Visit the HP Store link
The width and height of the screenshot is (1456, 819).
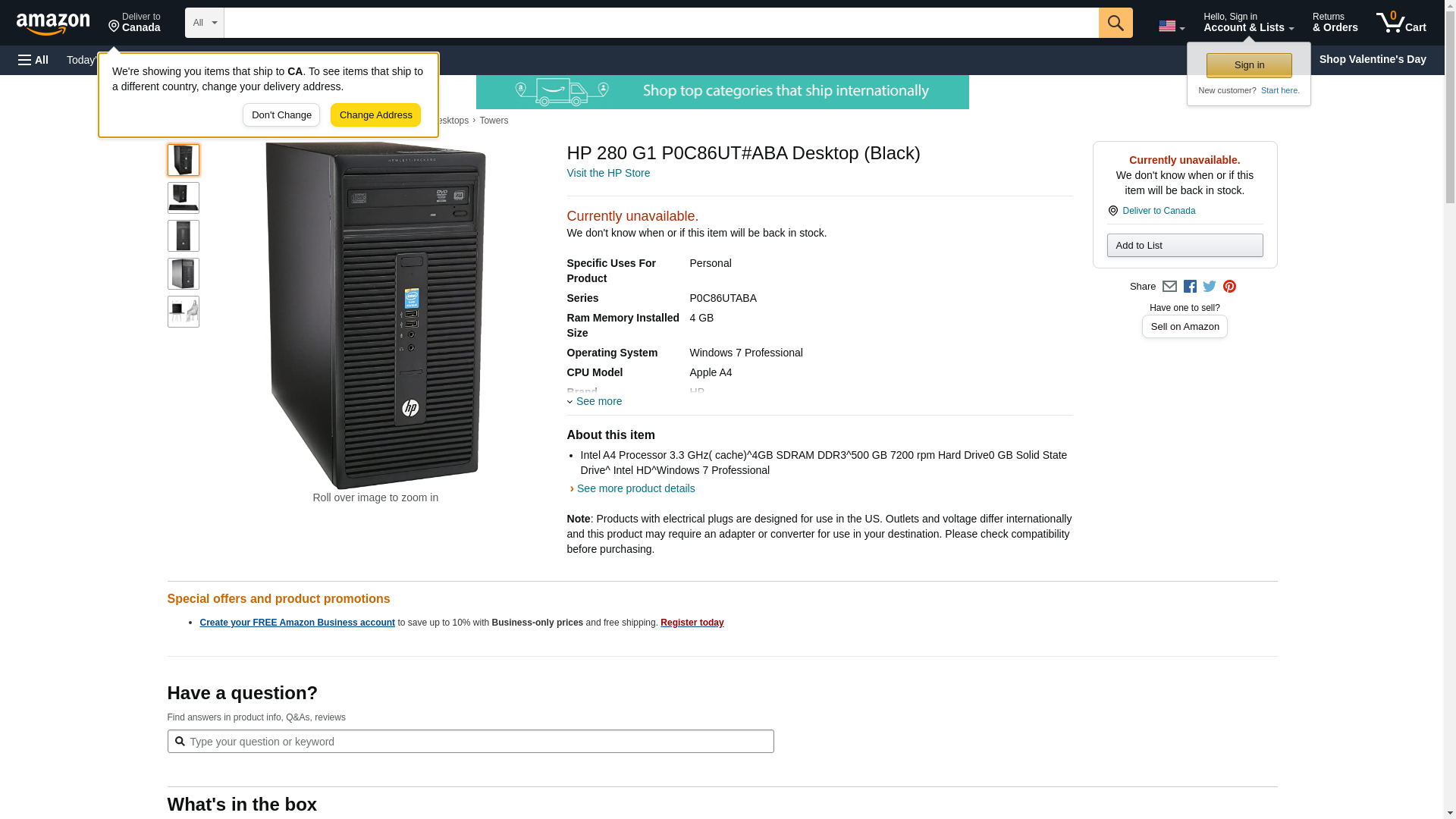click(x=608, y=173)
